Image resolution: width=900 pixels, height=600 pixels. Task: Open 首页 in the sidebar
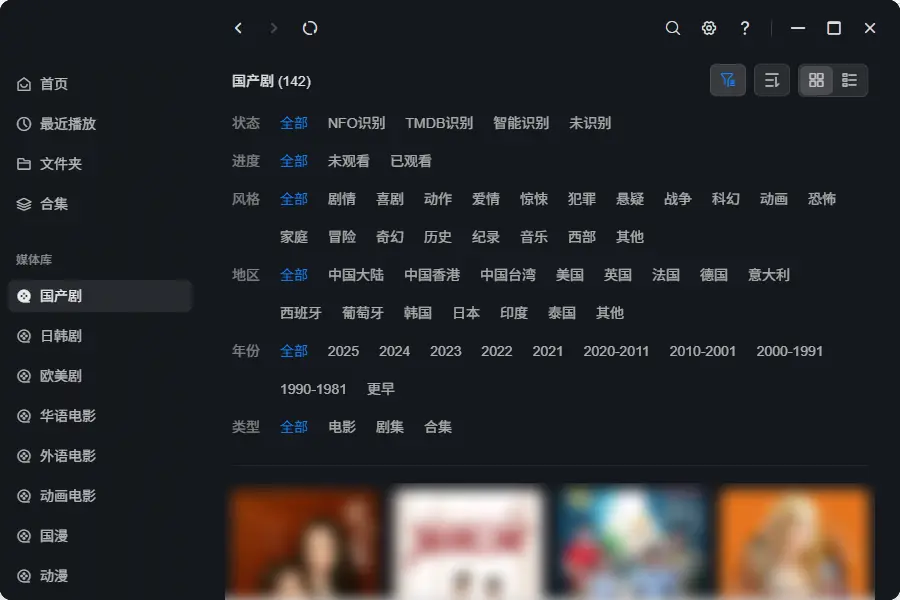pyautogui.click(x=54, y=84)
